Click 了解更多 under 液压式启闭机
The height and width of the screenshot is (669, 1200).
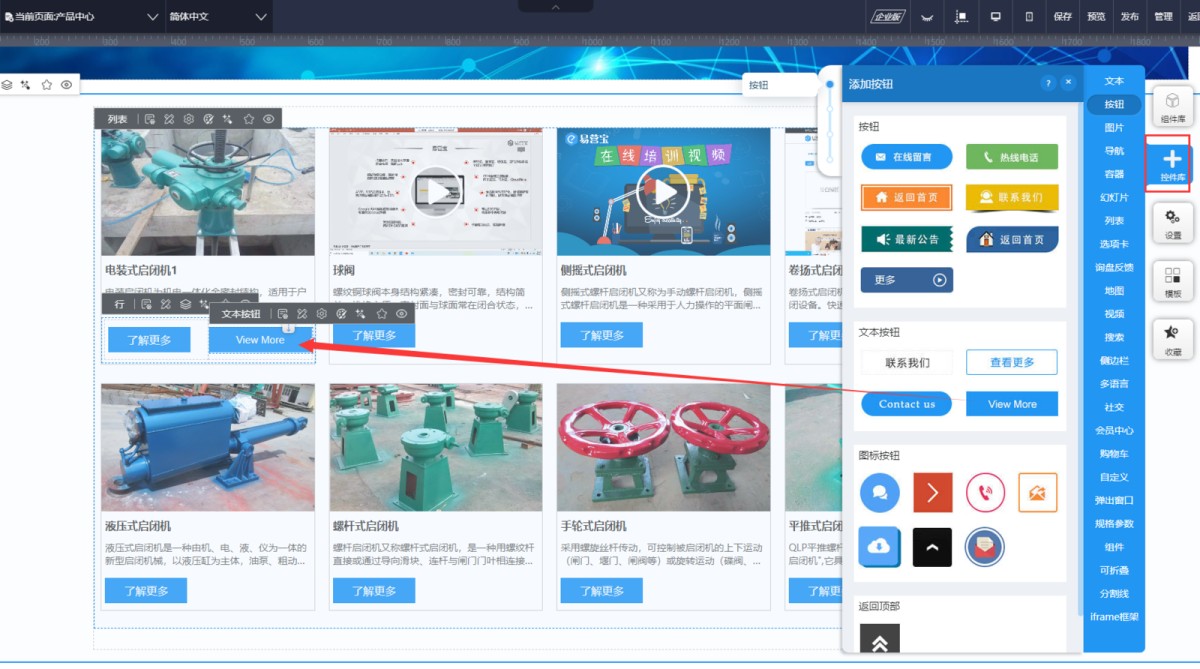[146, 590]
